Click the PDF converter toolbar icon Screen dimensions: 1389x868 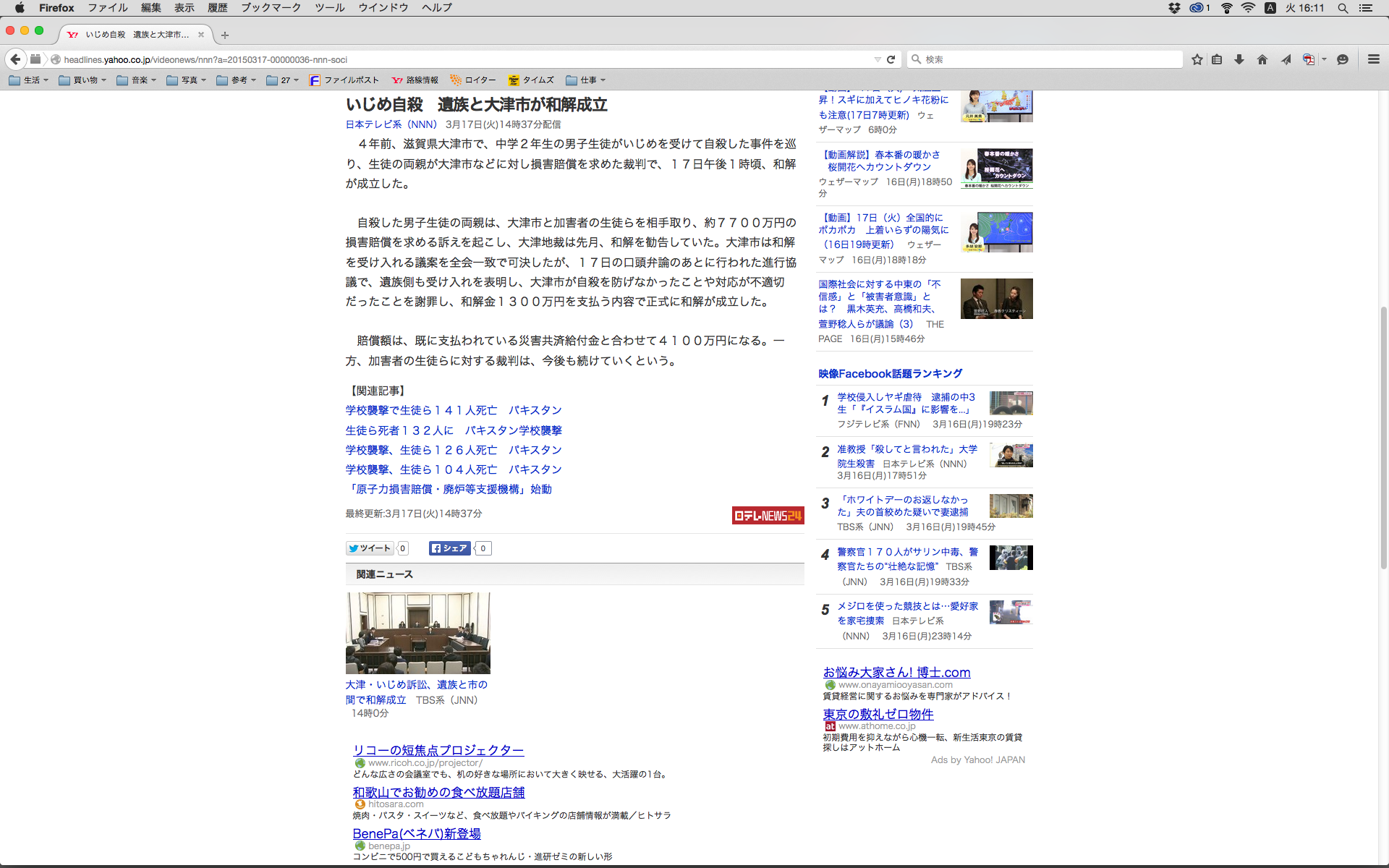(x=1308, y=59)
